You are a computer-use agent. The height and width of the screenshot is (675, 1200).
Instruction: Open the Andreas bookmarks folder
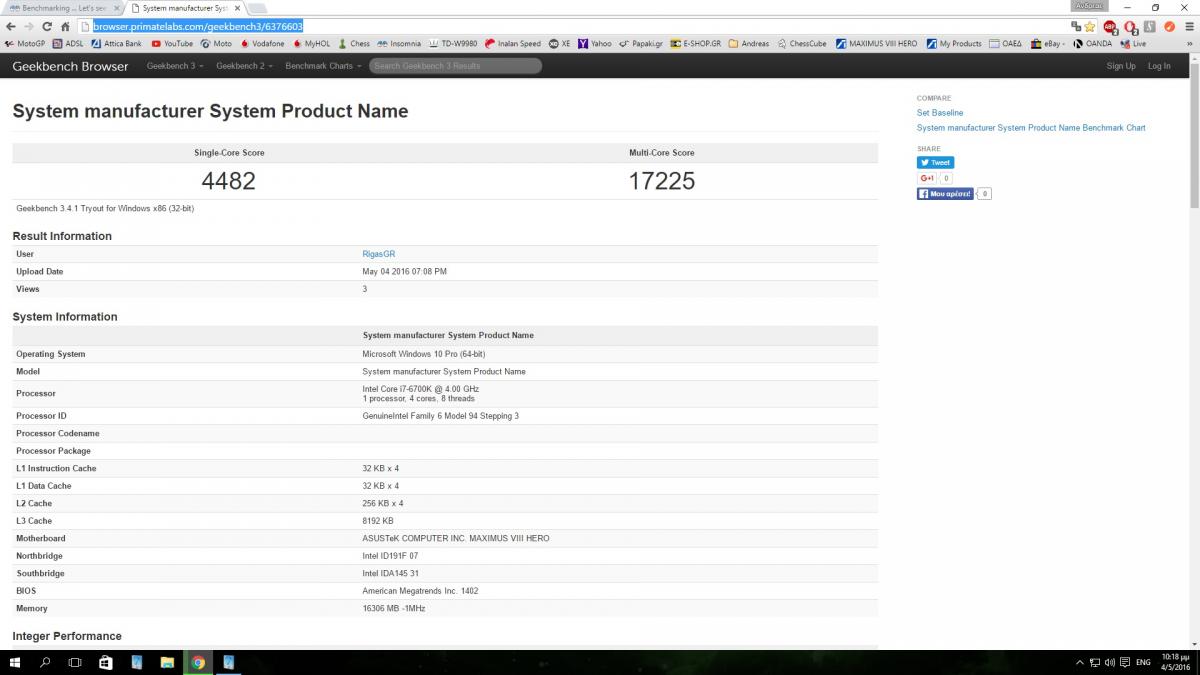[748, 44]
